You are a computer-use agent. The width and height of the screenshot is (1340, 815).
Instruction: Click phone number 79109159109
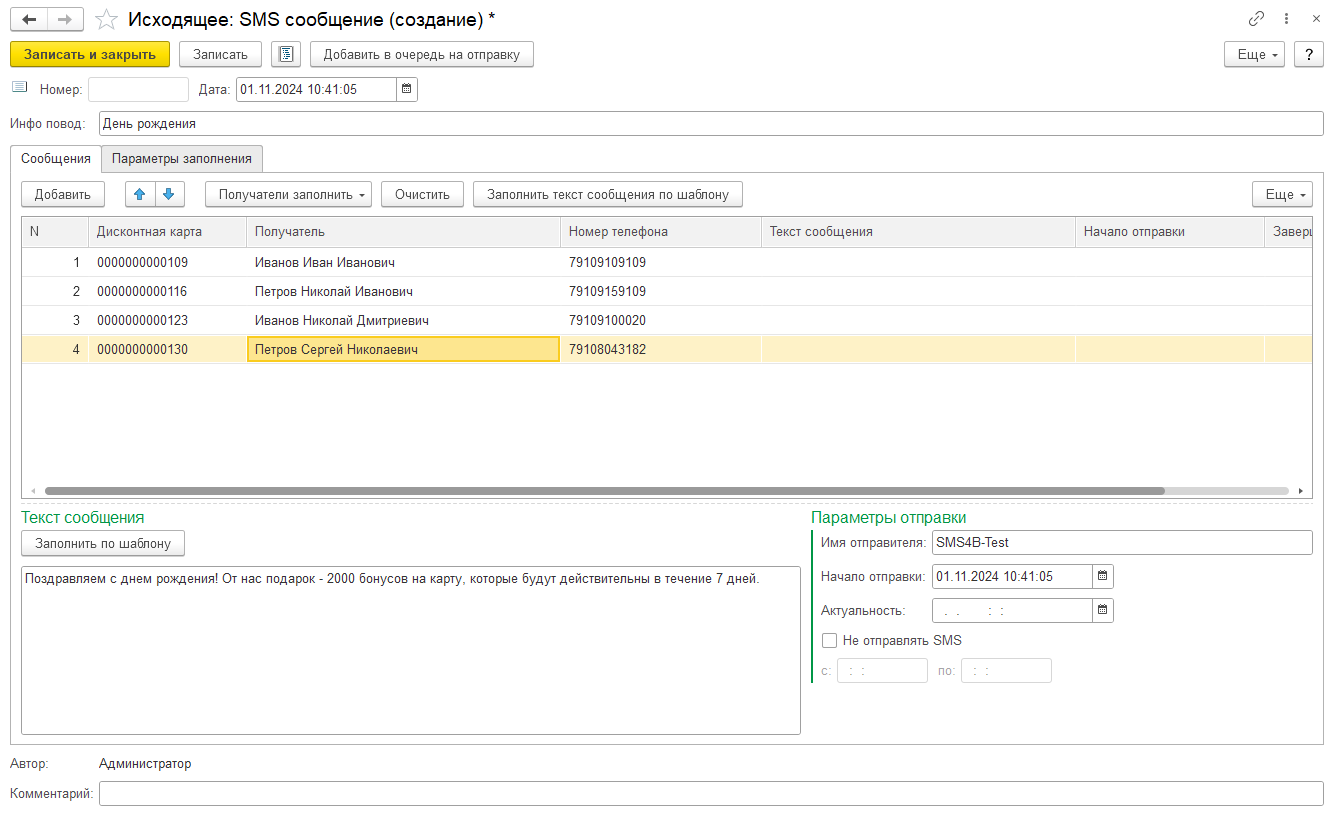[x=607, y=292]
